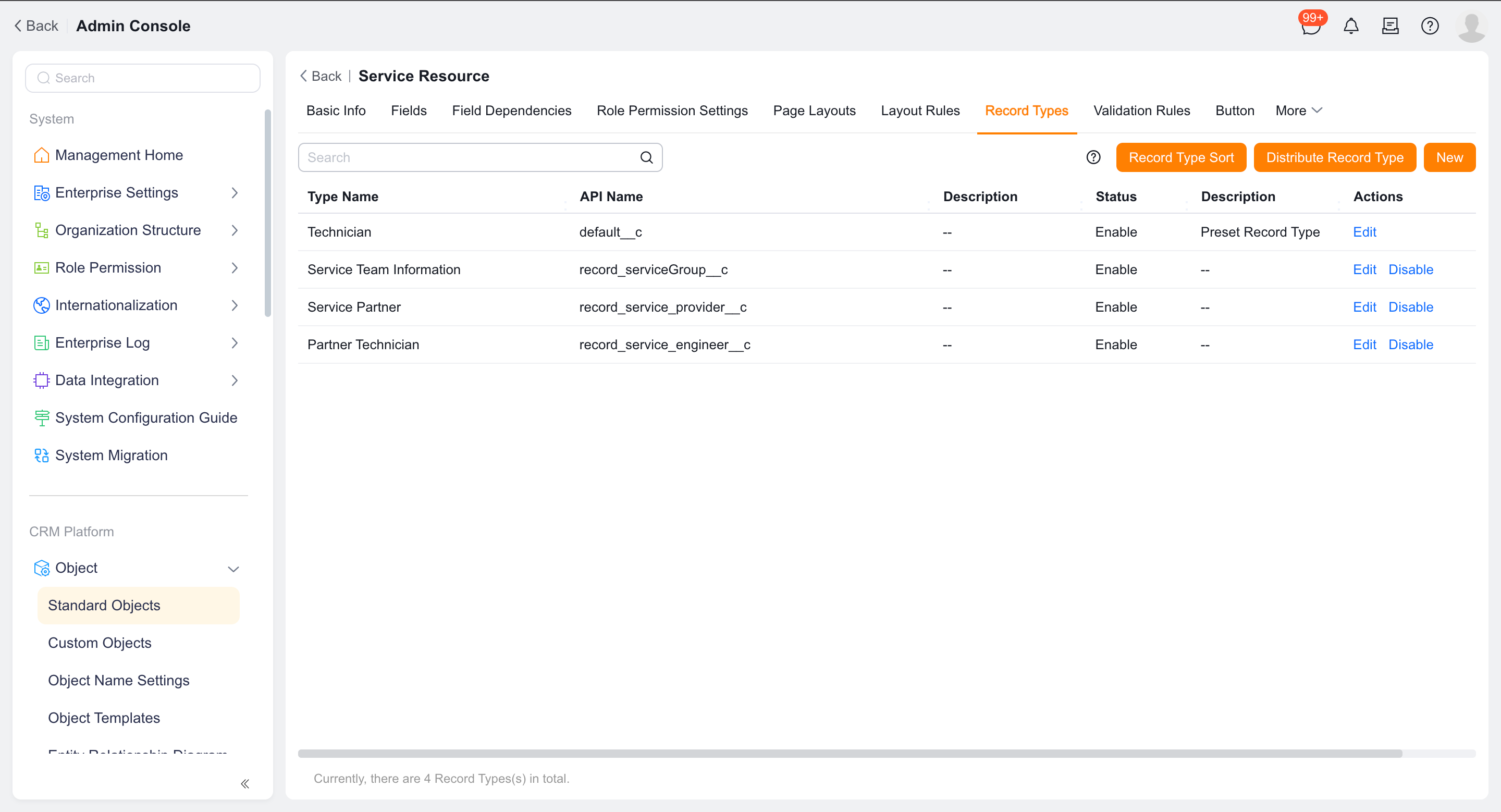The height and width of the screenshot is (812, 1501).
Task: Disable the Service Partner record type
Action: point(1411,307)
